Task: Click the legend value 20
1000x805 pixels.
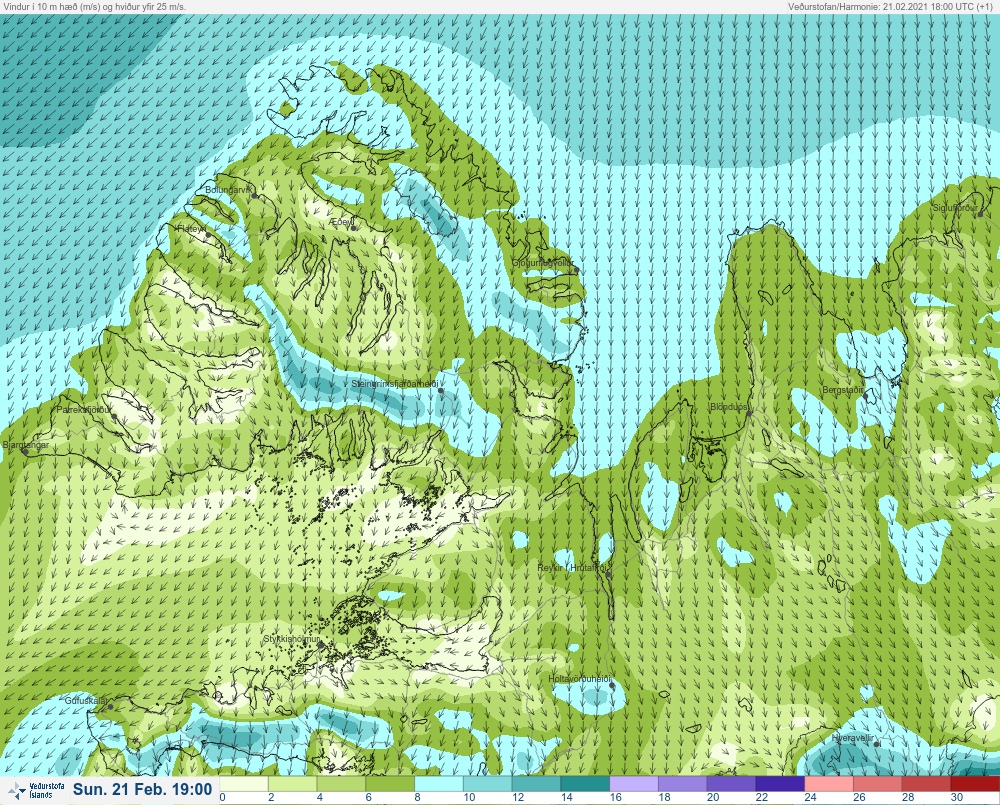Action: tap(713, 797)
